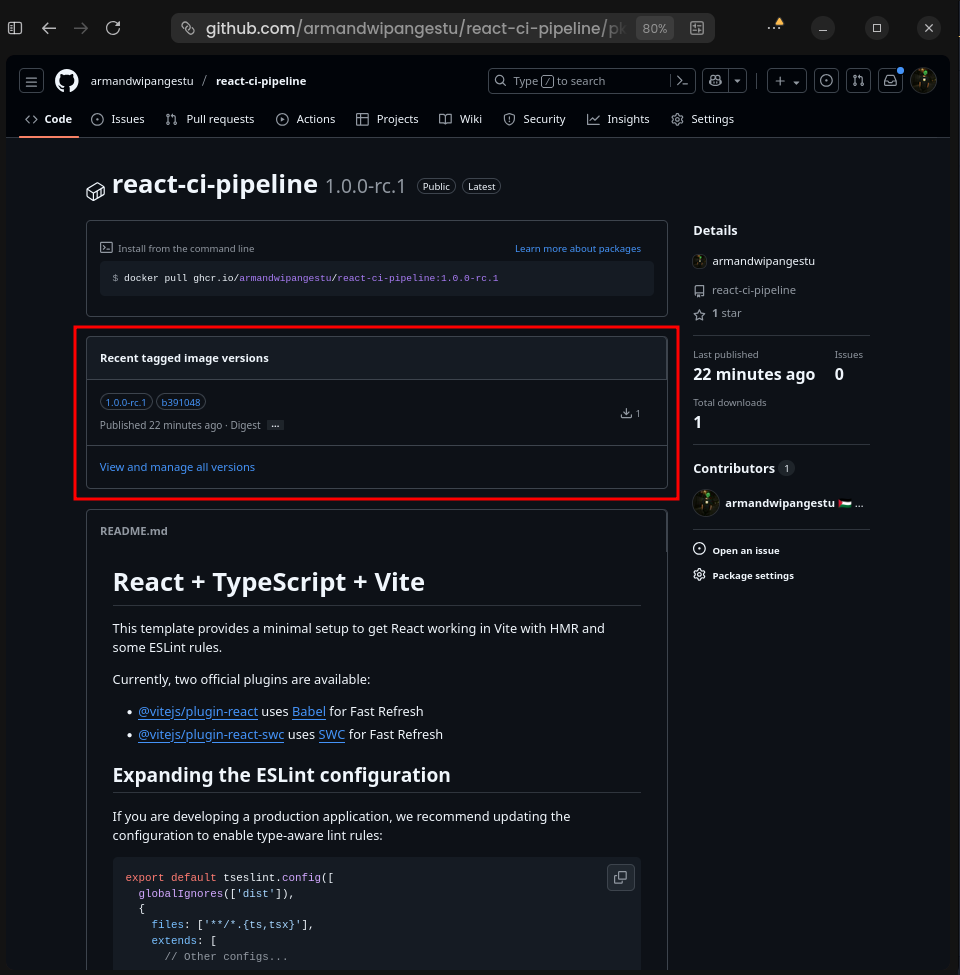
Task: Open the Copilot dropdown arrow
Action: pyautogui.click(x=737, y=80)
